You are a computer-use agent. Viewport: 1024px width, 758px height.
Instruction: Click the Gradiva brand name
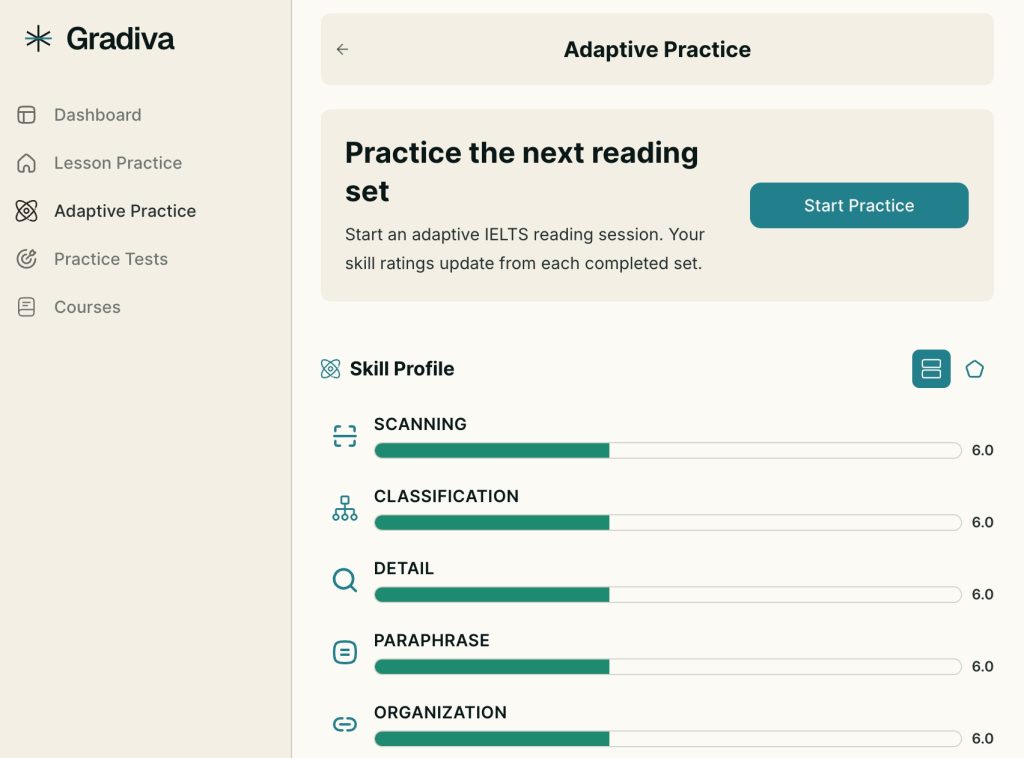pyautogui.click(x=120, y=39)
